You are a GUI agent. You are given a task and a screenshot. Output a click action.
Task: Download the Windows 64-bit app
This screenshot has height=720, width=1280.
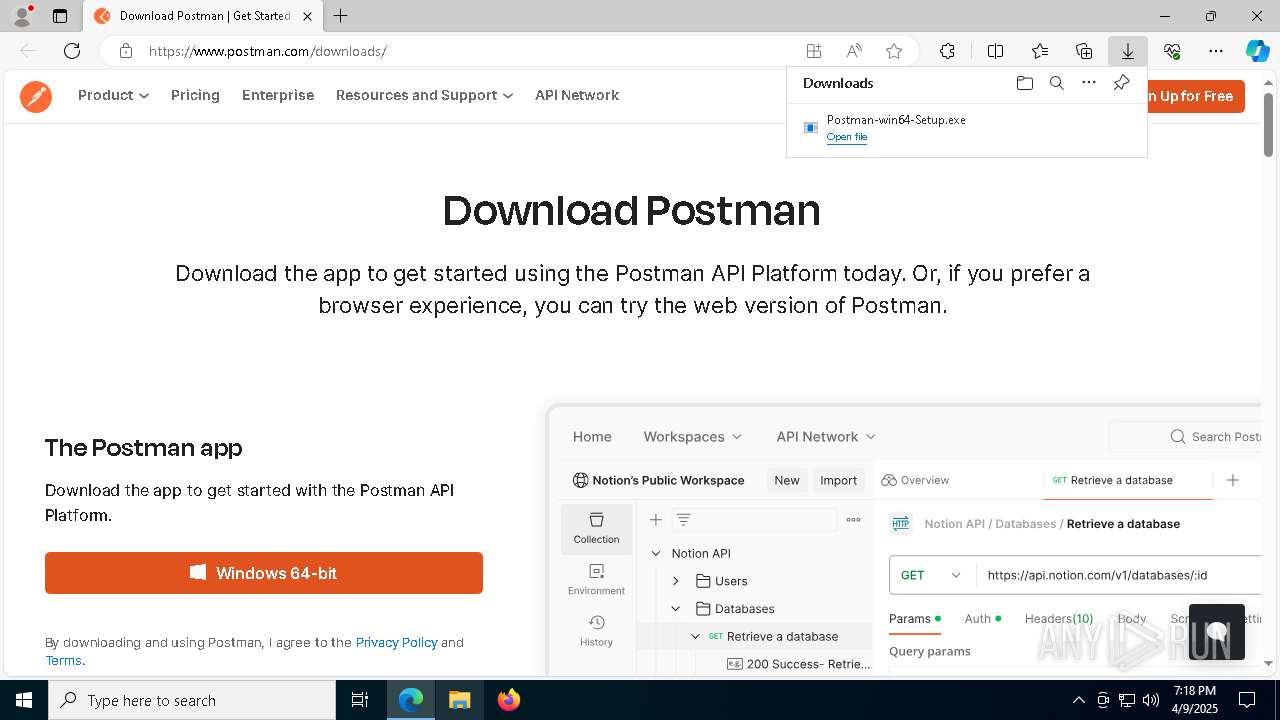pos(264,573)
